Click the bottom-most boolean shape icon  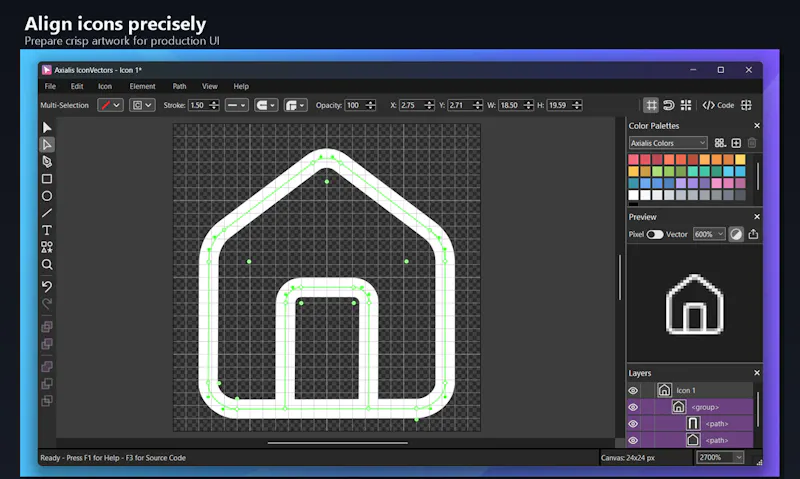pyautogui.click(x=47, y=401)
